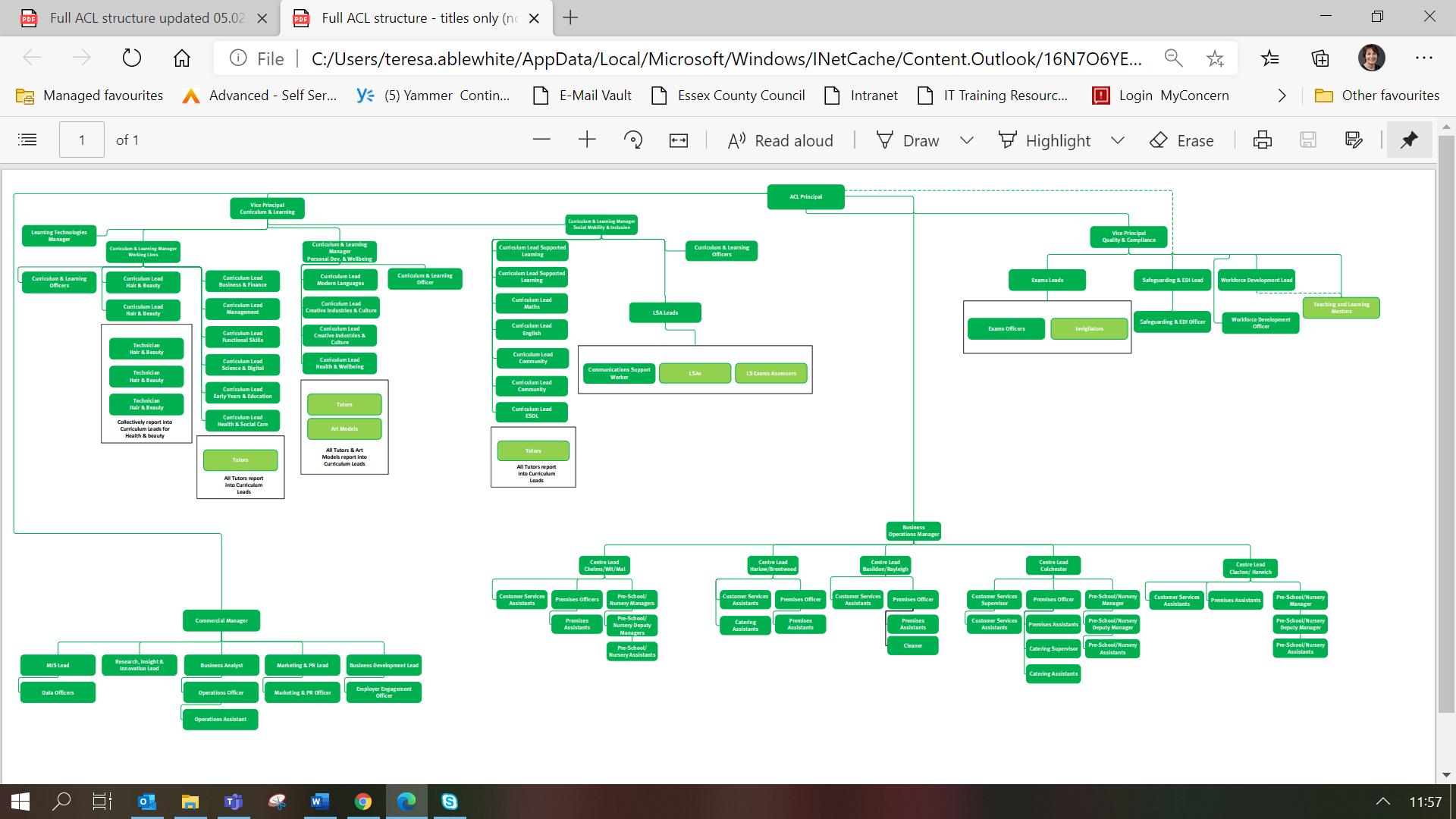Select the Erase tool
The image size is (1456, 819).
(1182, 140)
